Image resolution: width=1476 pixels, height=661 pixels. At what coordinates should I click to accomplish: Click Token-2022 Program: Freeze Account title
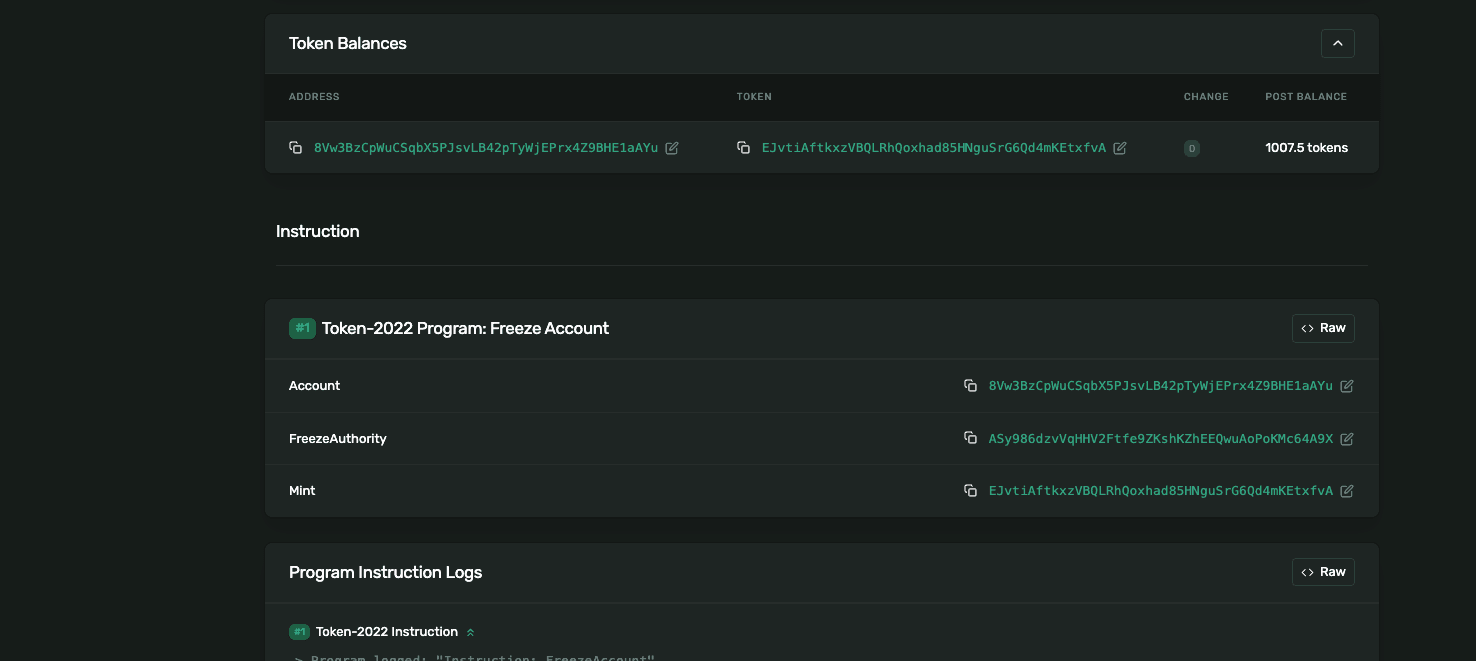(465, 328)
